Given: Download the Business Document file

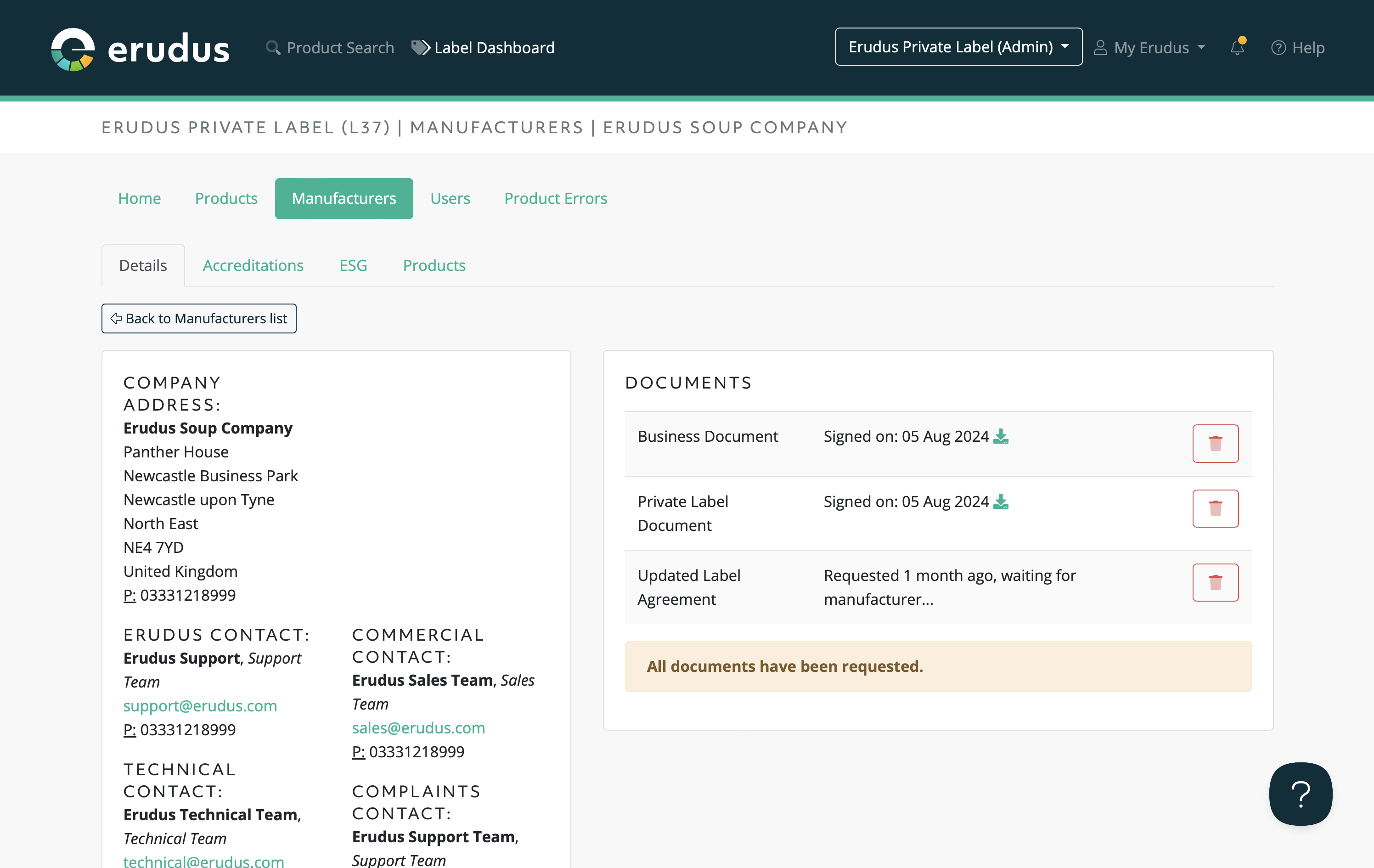Looking at the screenshot, I should click(x=1001, y=437).
